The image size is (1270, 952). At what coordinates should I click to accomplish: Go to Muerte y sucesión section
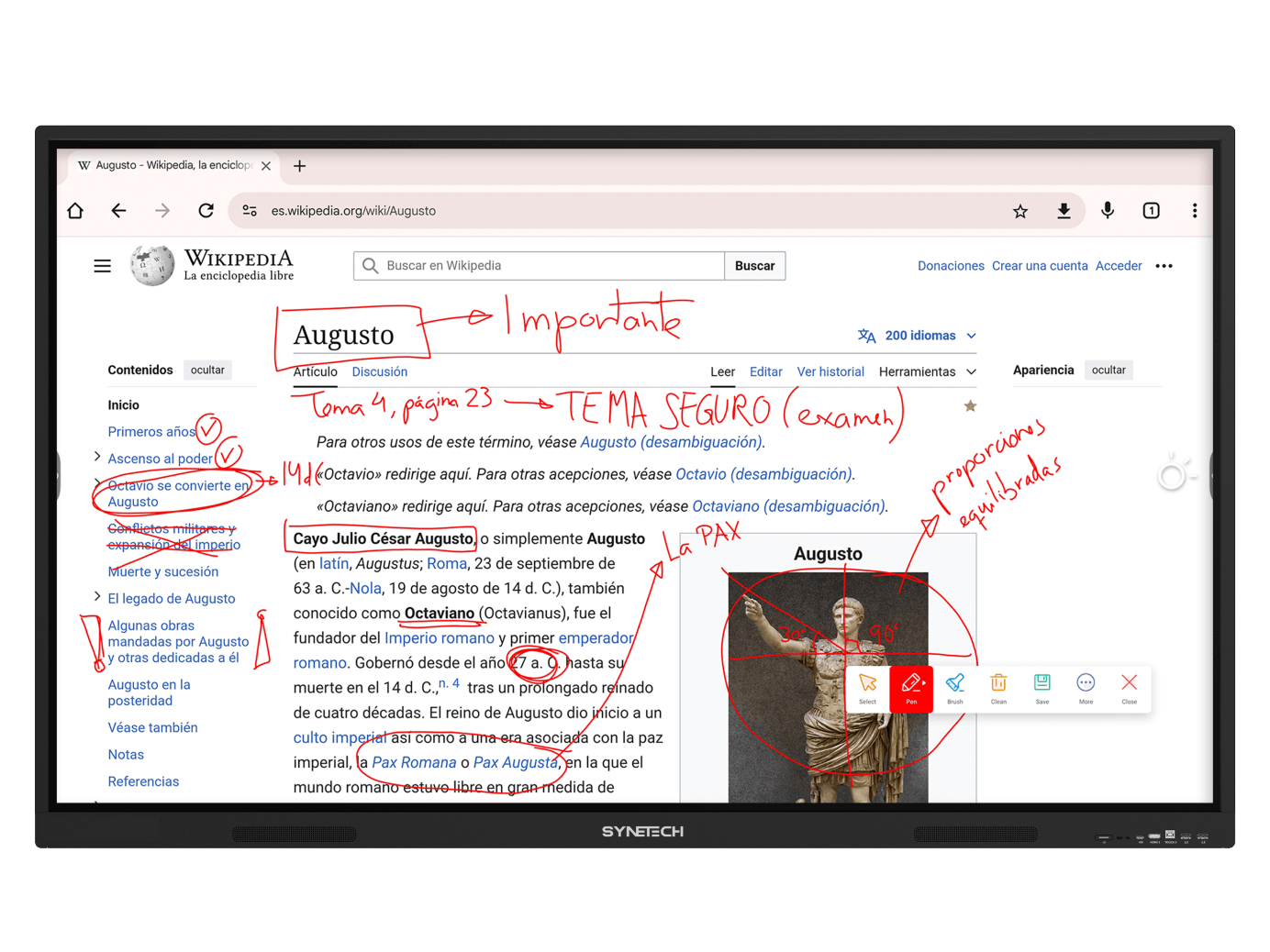point(162,571)
